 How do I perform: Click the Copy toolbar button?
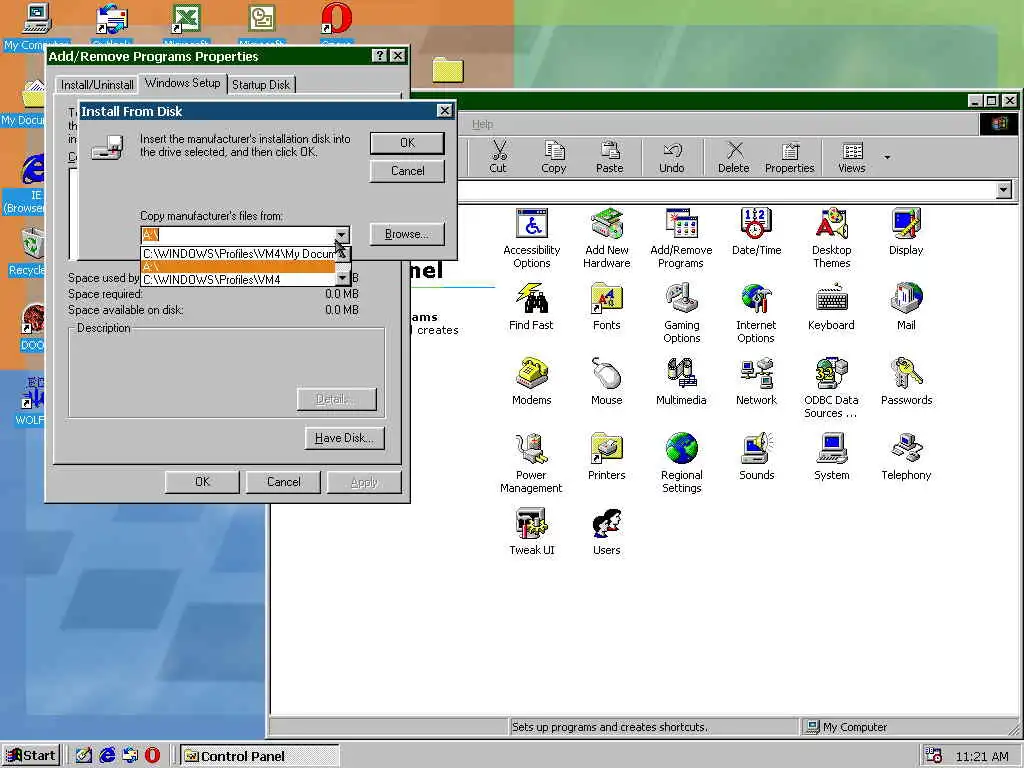click(x=554, y=157)
